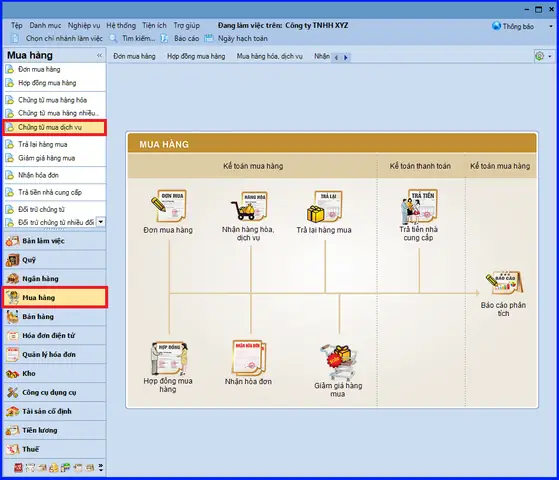559x480 pixels.
Task: Open the Trả lại hàng mua icon
Action: tap(325, 205)
